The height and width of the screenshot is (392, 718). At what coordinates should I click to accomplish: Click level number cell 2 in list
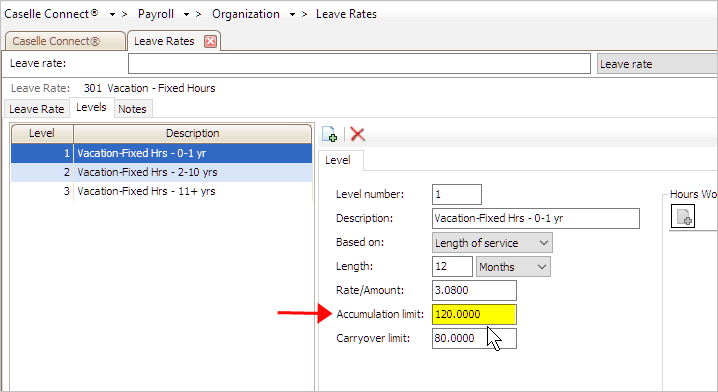tap(42, 172)
